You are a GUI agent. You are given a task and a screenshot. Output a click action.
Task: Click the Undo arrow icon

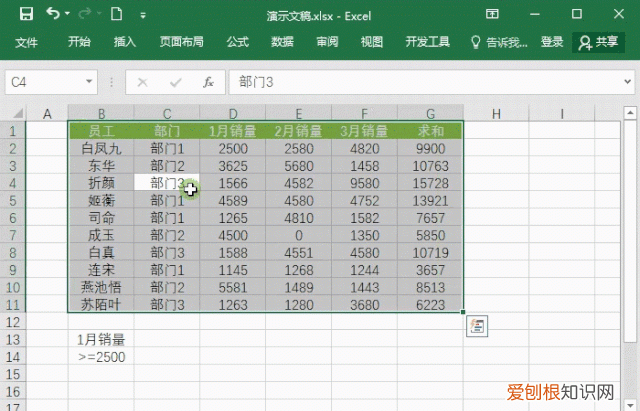(x=53, y=13)
